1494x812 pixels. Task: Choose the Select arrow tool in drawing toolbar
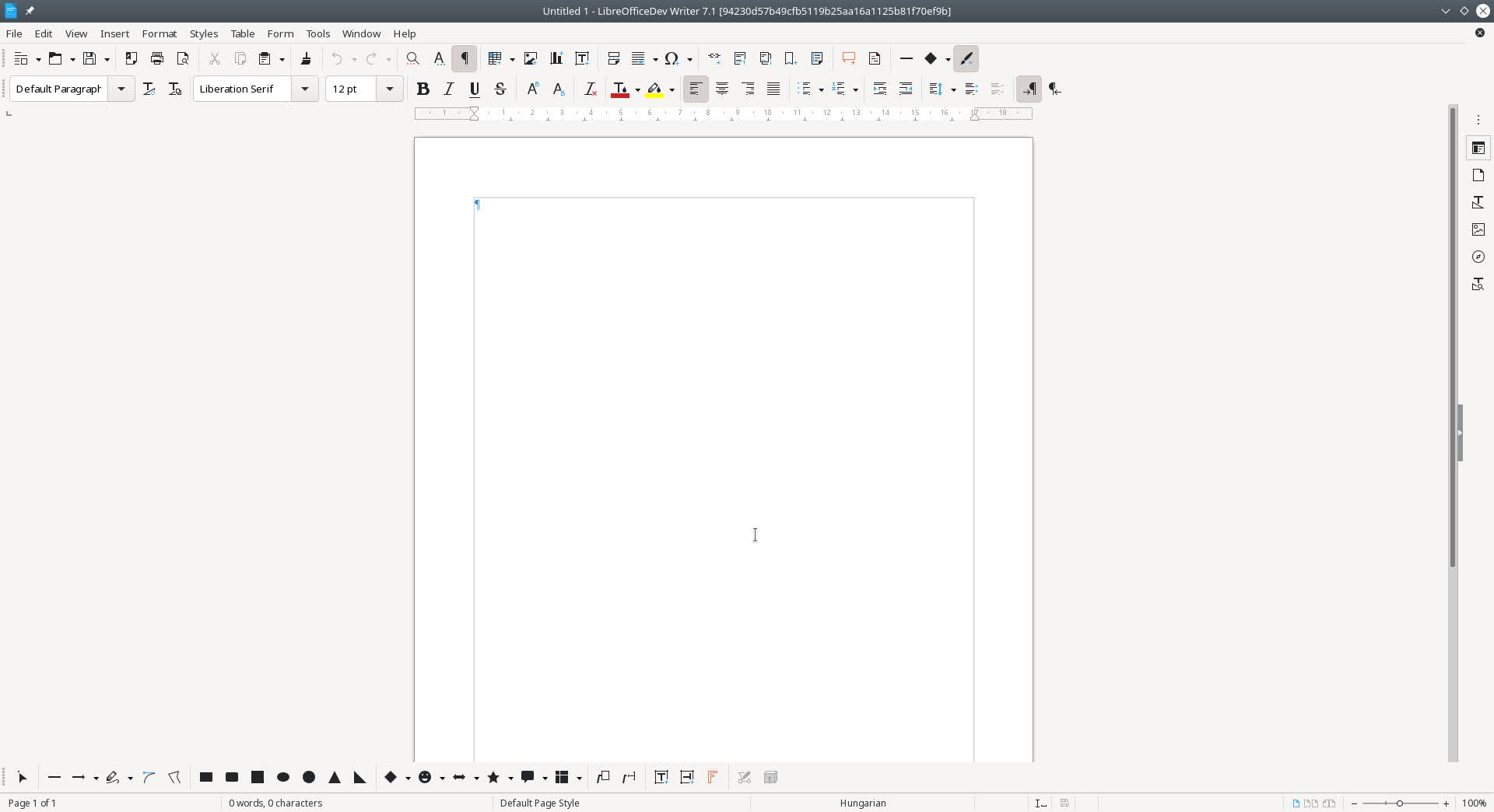point(23,777)
